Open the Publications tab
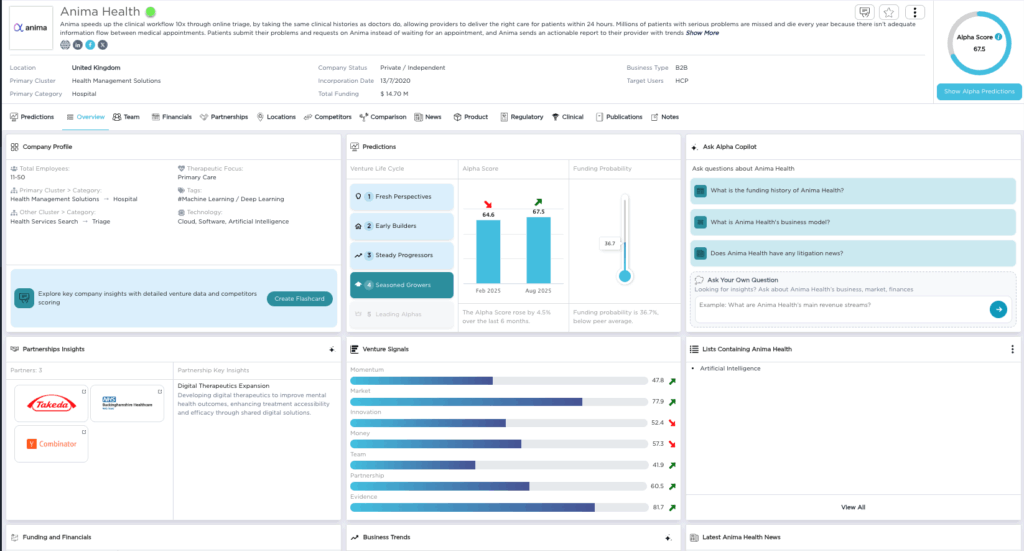 [619, 117]
